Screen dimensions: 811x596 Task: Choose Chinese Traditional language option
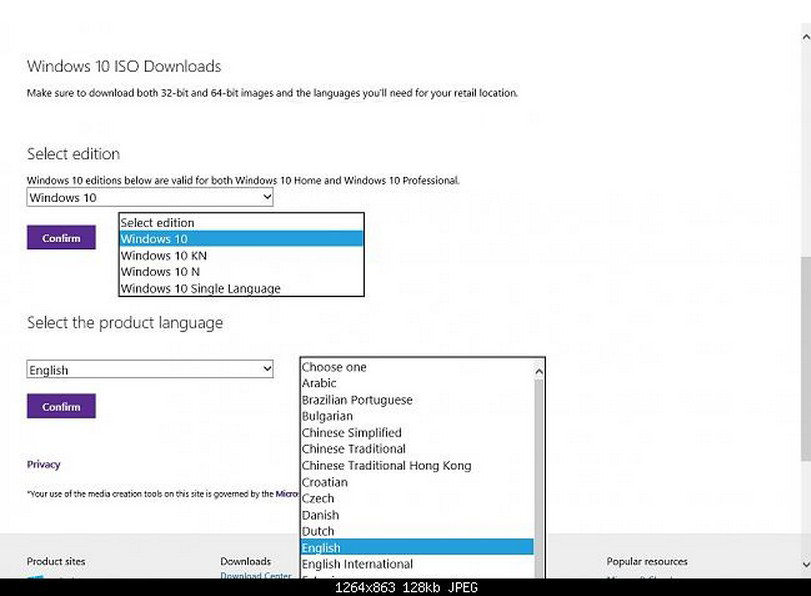(x=417, y=449)
